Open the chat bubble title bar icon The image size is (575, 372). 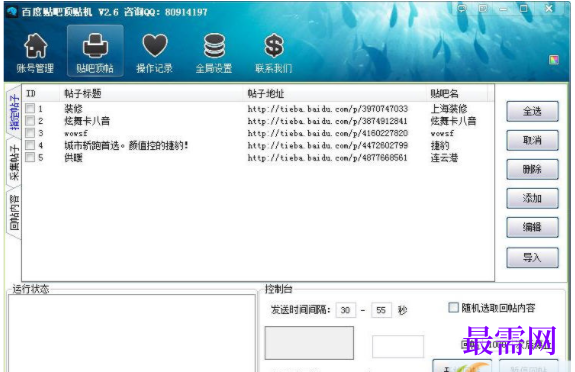[x=462, y=8]
